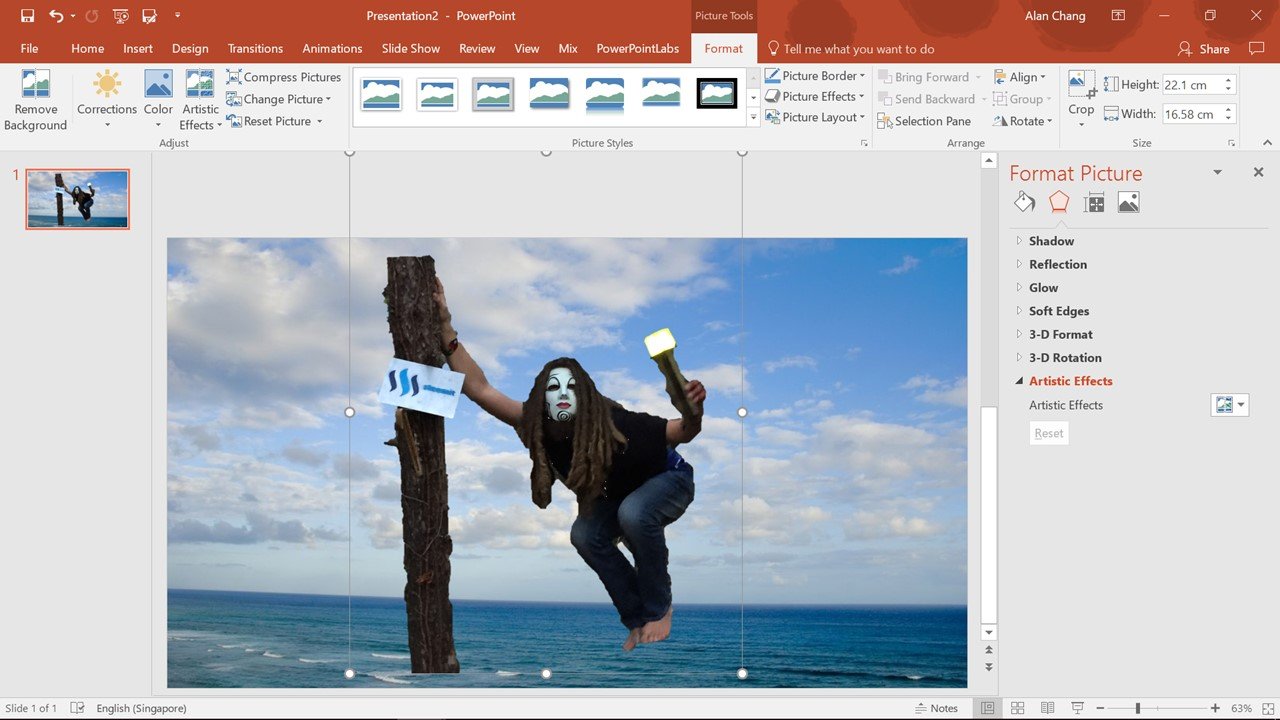Click Compress Pictures
The image size is (1280, 720).
[x=284, y=77]
